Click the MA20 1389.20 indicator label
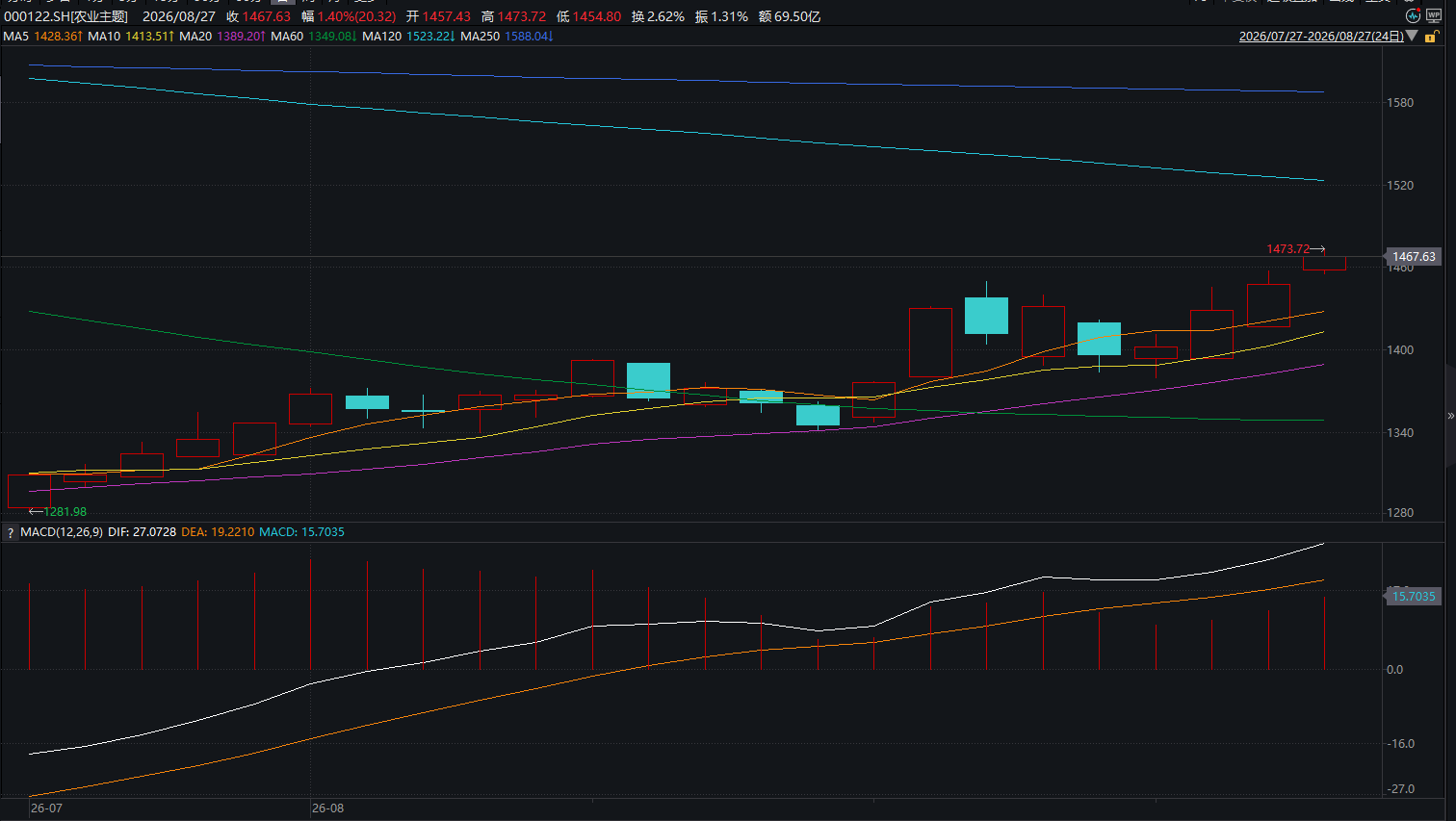This screenshot has height=821, width=1456. point(222,37)
